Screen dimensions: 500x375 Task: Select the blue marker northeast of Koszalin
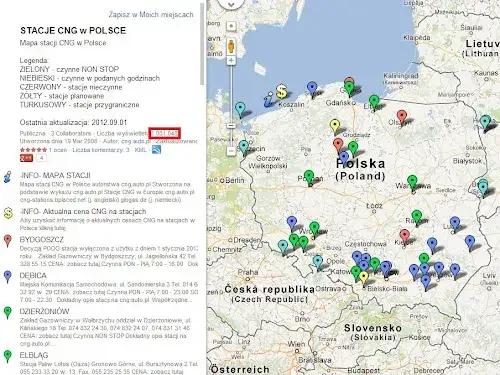tap(312, 89)
